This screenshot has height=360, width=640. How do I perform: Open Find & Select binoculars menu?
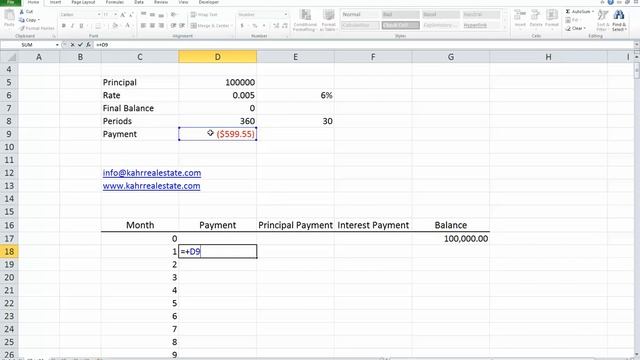[x=619, y=20]
